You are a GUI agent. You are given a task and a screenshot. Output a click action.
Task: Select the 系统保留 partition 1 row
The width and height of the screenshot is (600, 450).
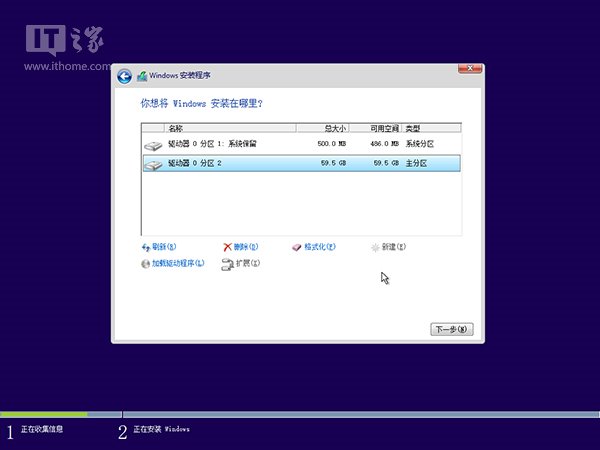[300, 145]
